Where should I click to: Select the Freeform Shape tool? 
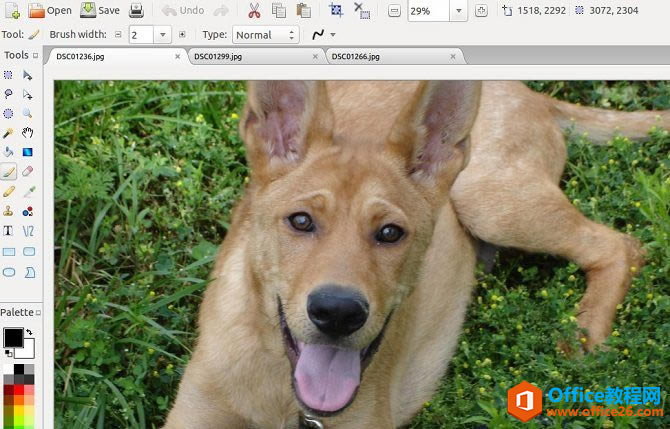pos(29,272)
